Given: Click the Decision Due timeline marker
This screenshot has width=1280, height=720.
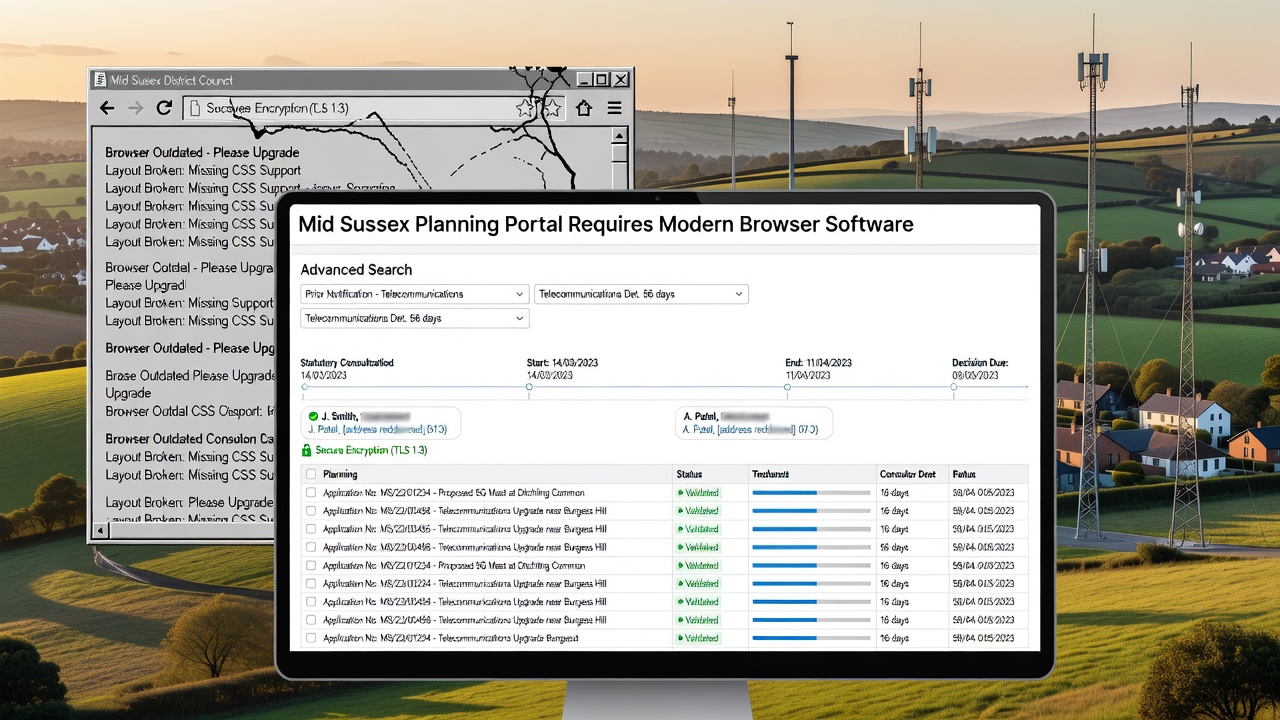Looking at the screenshot, I should pyautogui.click(x=955, y=386).
